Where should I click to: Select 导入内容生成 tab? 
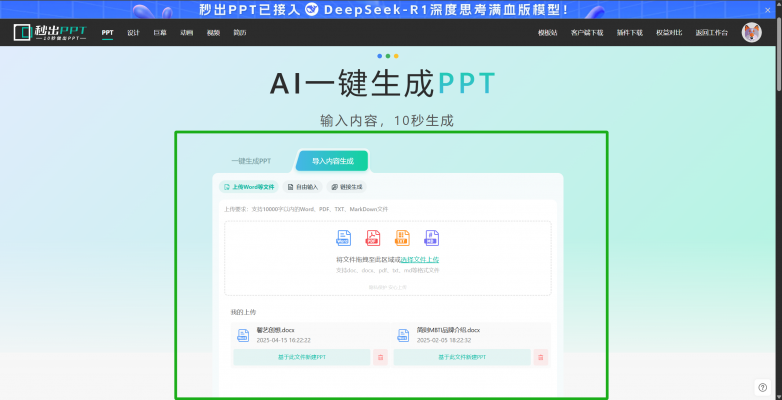pos(333,161)
